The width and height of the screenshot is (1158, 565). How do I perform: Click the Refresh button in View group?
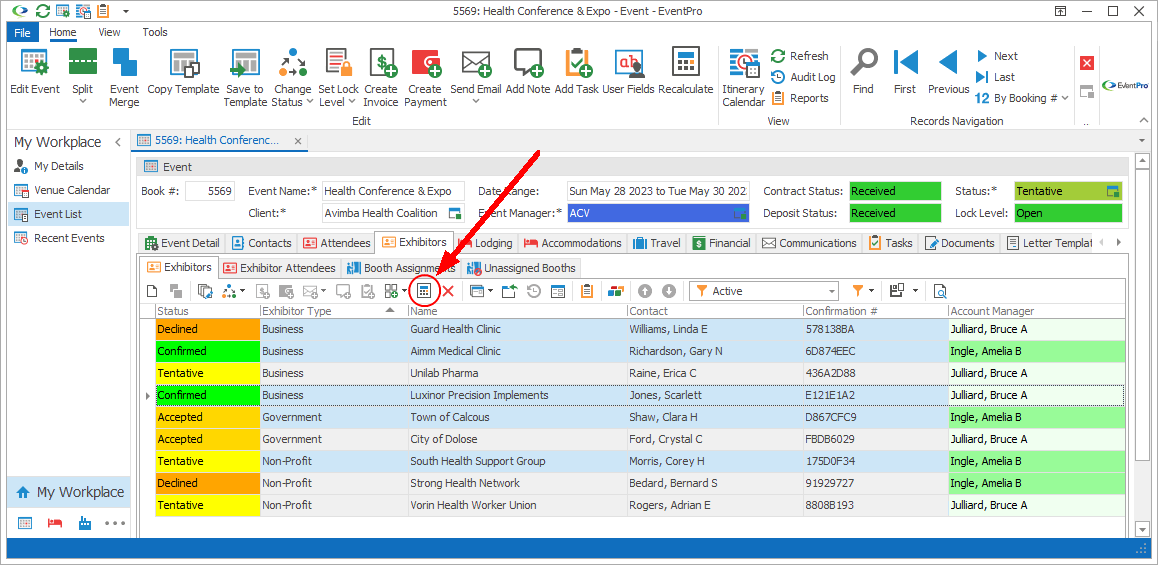click(800, 56)
